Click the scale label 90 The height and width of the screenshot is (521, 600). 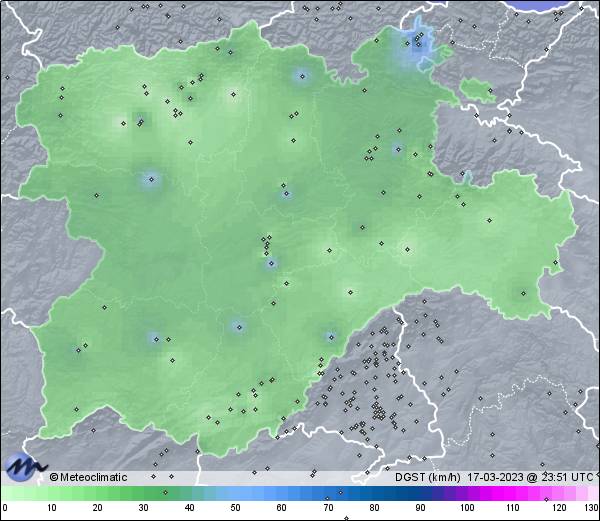[x=420, y=508]
